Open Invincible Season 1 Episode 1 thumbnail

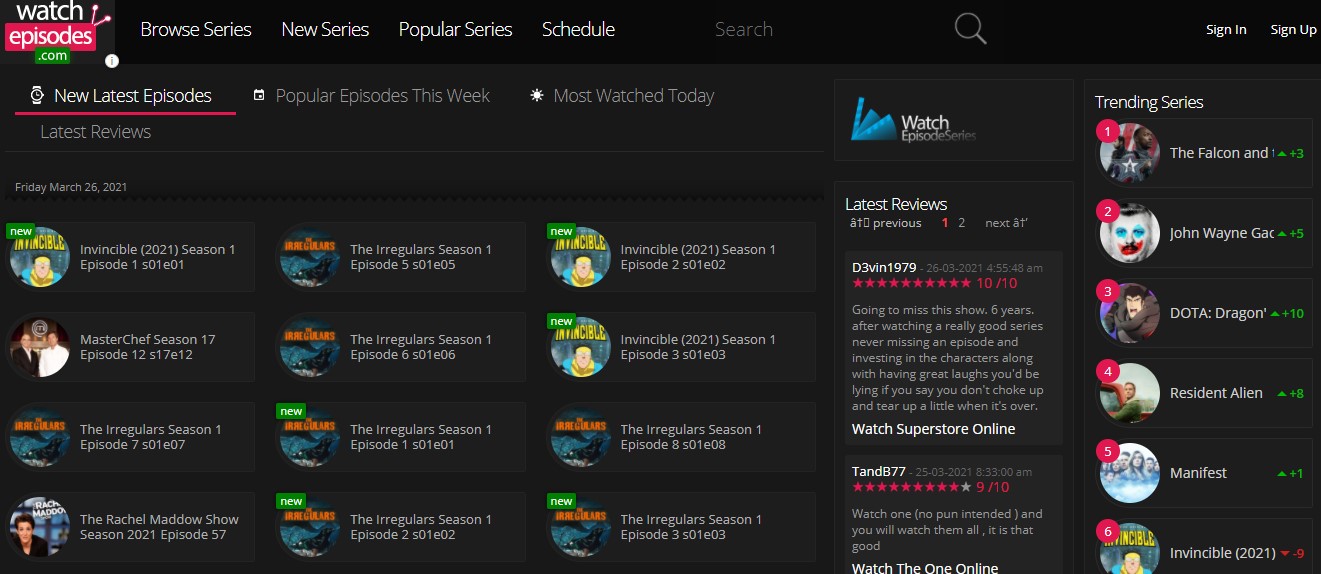(40, 257)
